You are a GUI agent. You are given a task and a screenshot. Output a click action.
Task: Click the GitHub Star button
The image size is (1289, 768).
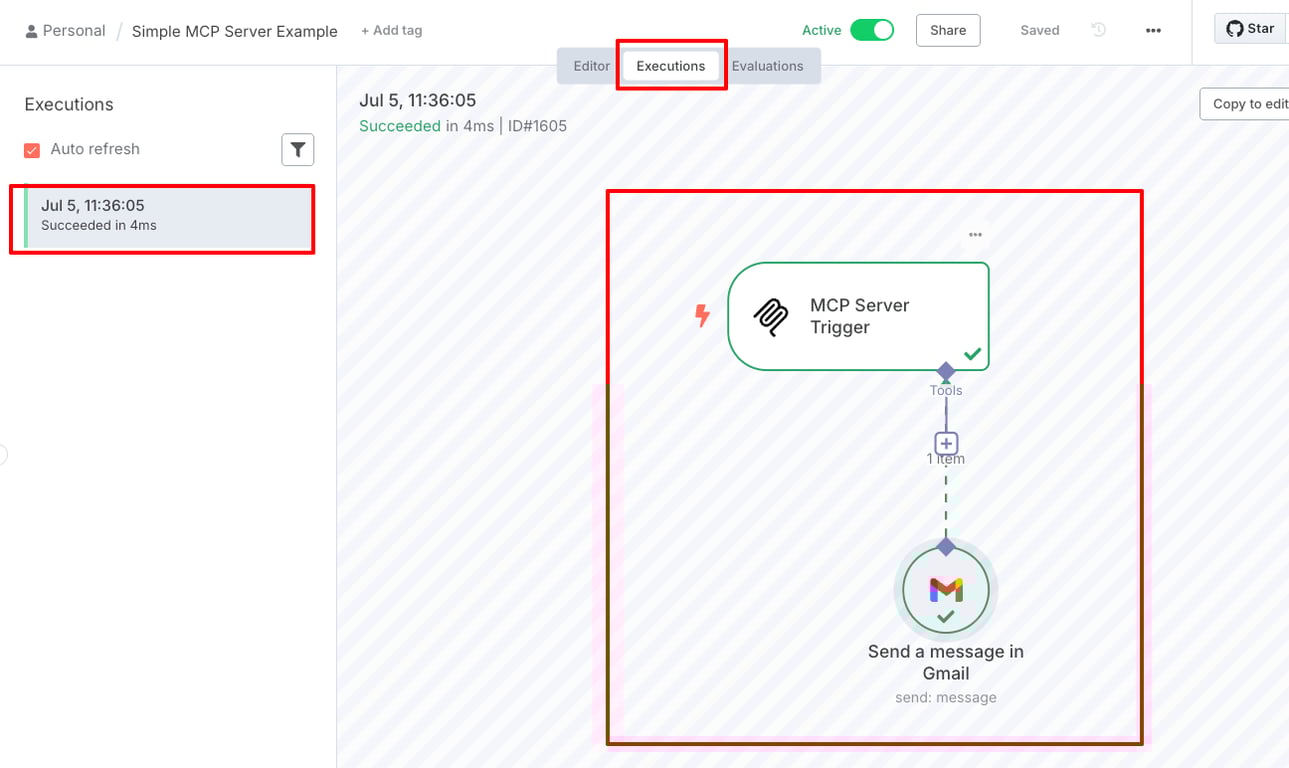(1250, 29)
